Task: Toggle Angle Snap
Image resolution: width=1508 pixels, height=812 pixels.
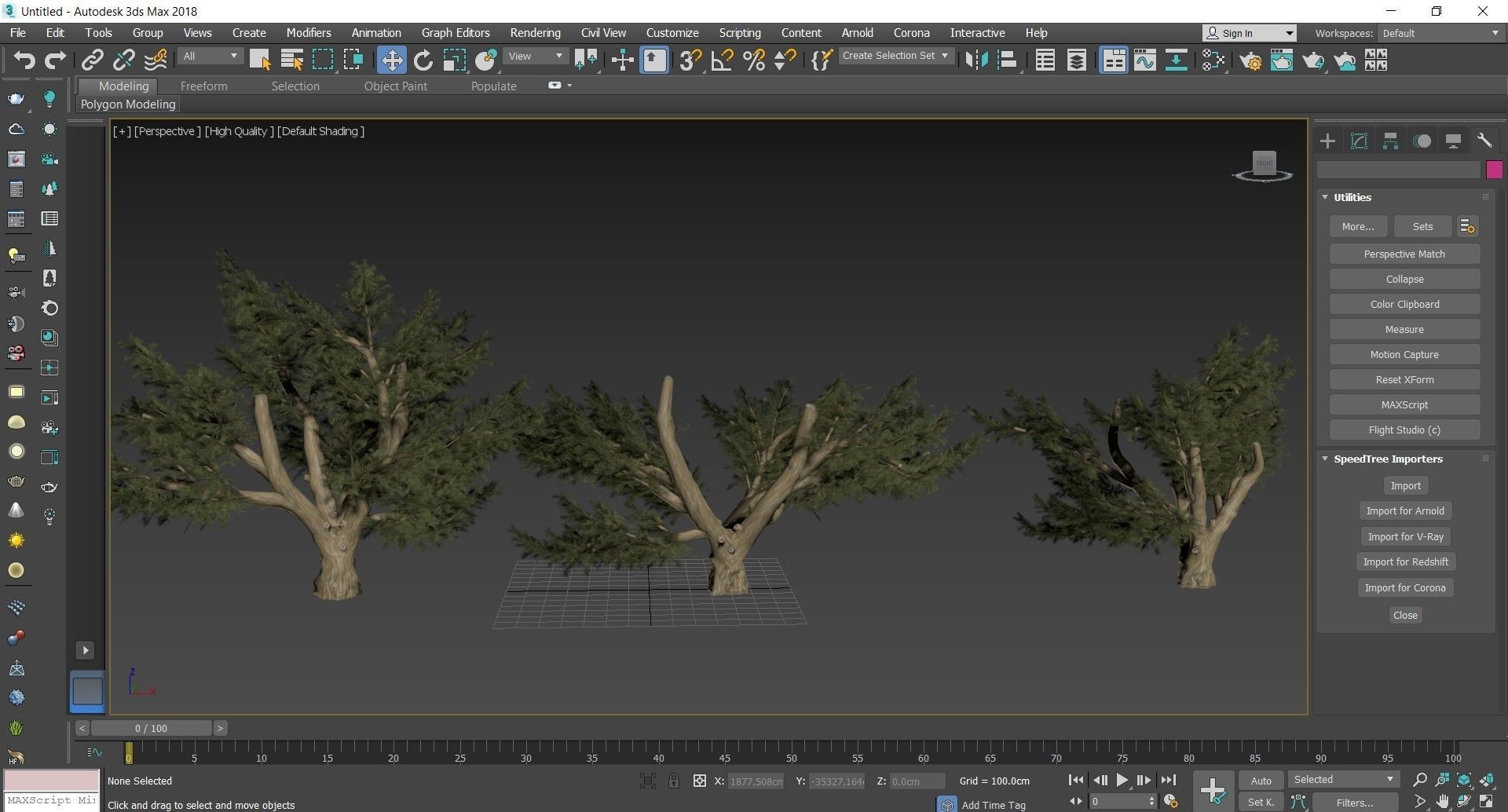Action: tap(722, 60)
